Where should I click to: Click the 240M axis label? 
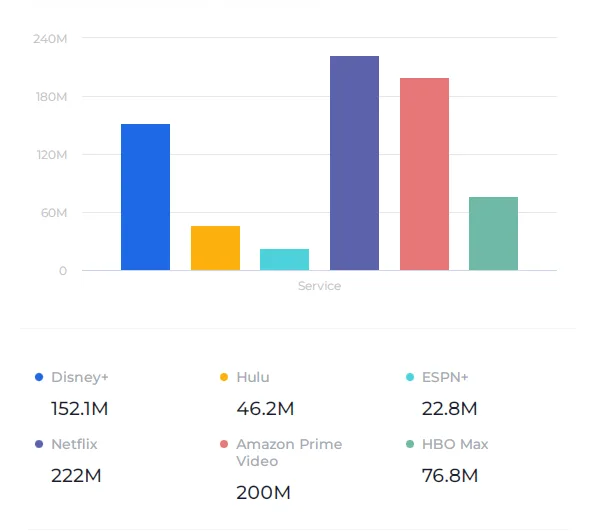click(50, 39)
